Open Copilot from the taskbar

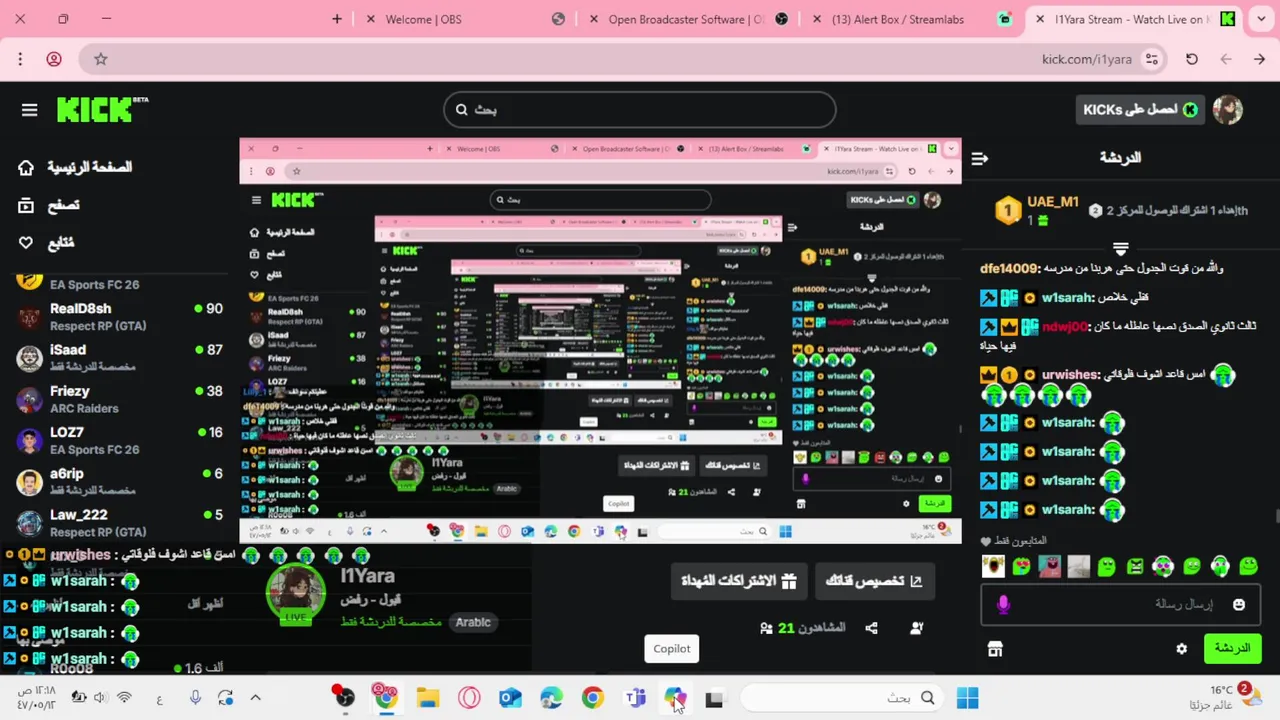(x=676, y=698)
